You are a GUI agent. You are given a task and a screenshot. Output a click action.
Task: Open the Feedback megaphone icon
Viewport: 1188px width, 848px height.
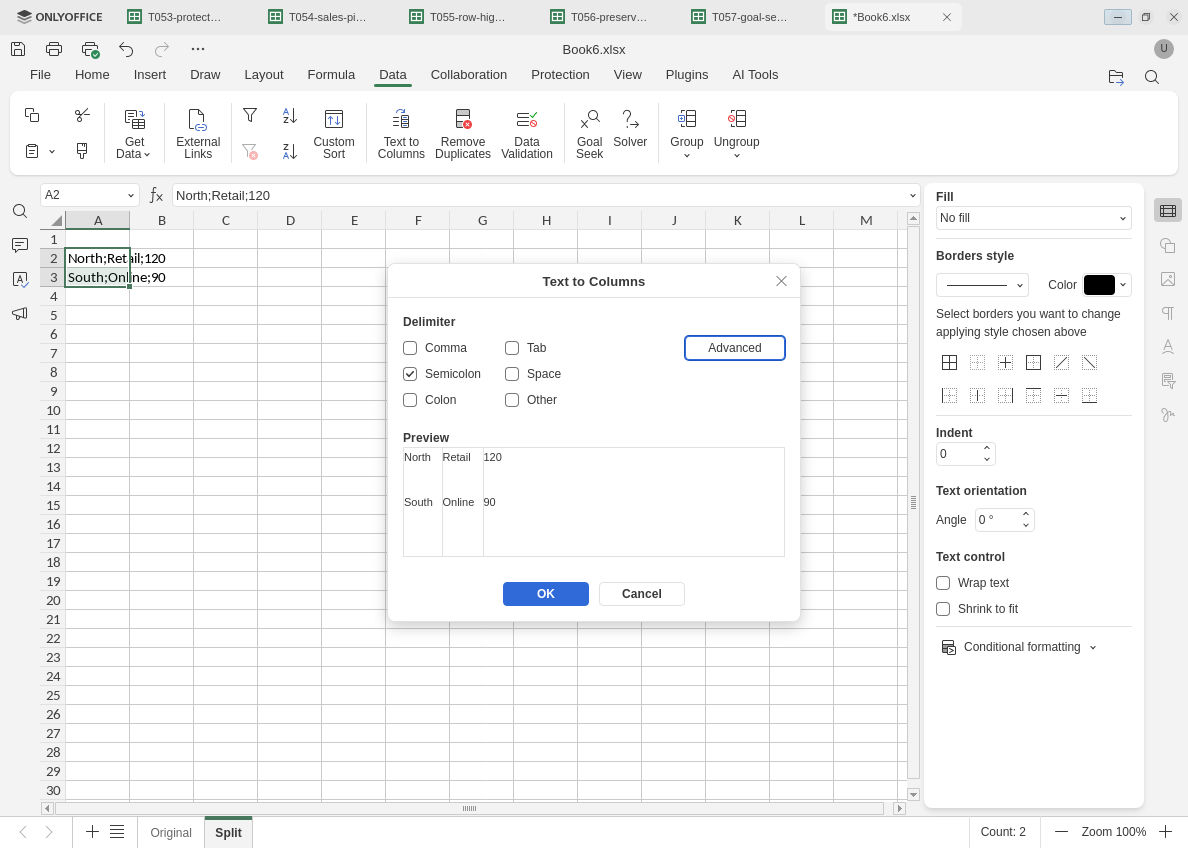(20, 313)
